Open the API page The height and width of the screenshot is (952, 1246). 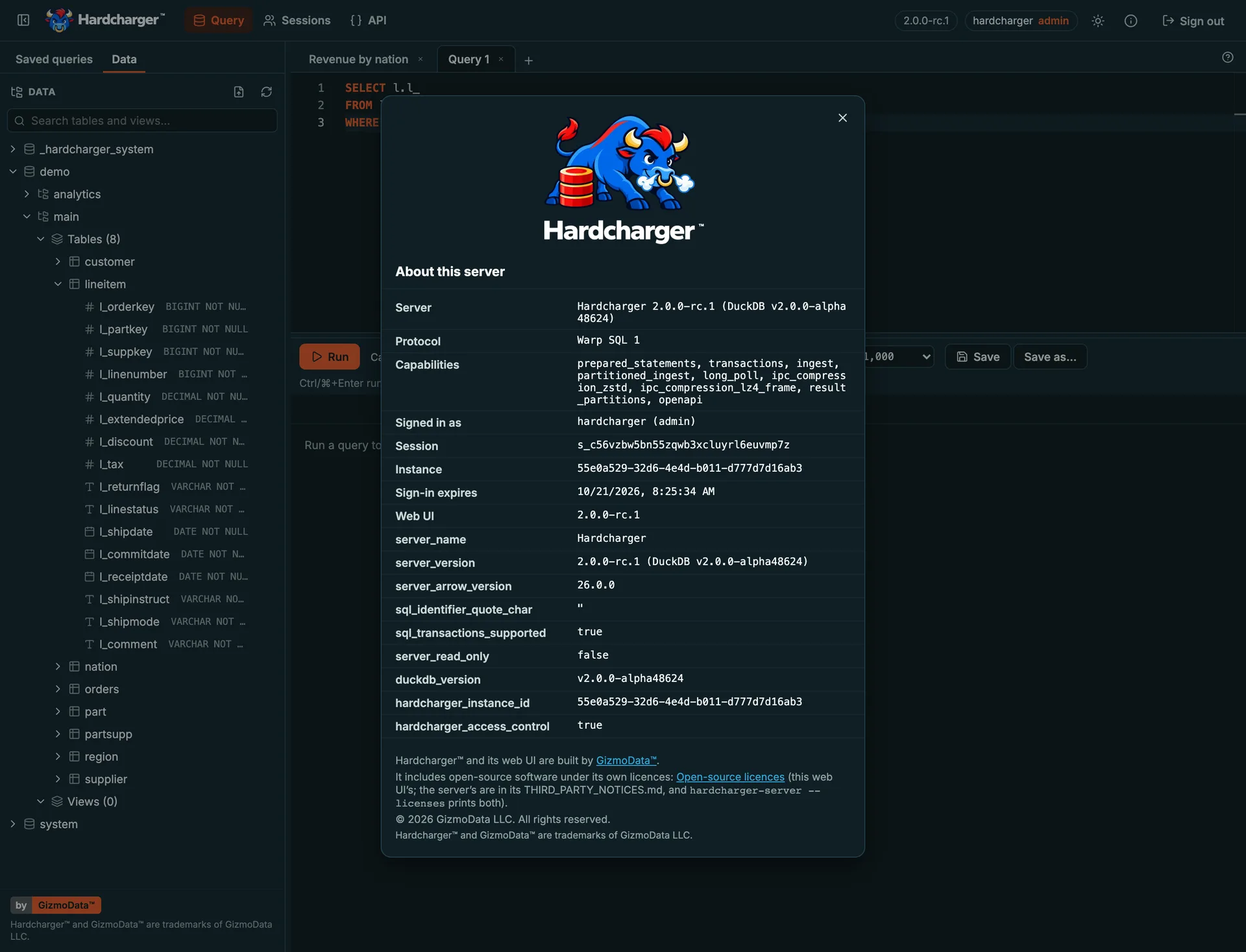368,20
